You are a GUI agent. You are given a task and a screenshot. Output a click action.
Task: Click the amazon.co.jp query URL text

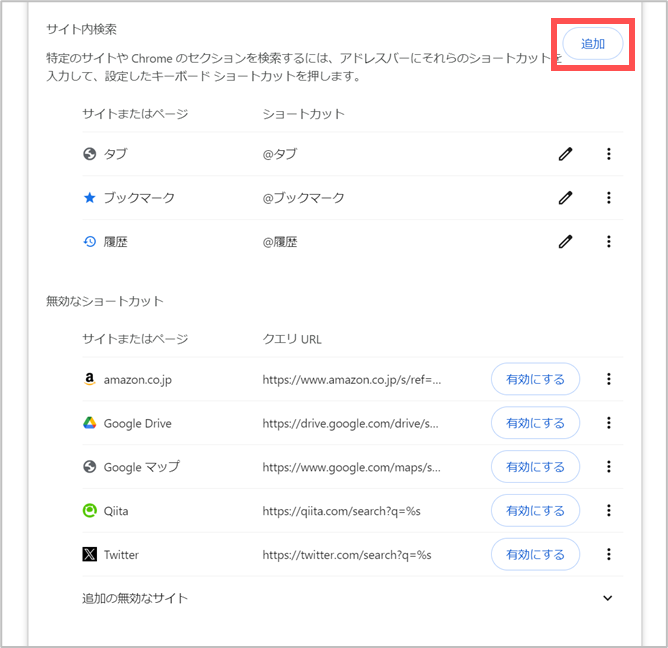[x=351, y=379]
